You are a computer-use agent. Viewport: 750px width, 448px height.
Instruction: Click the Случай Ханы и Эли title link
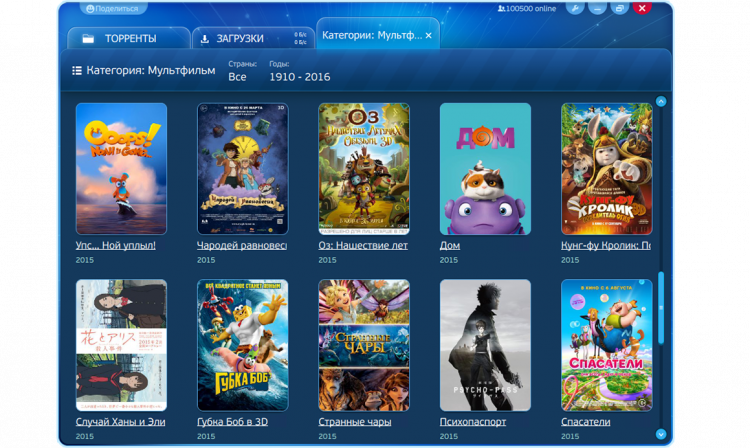coord(121,422)
